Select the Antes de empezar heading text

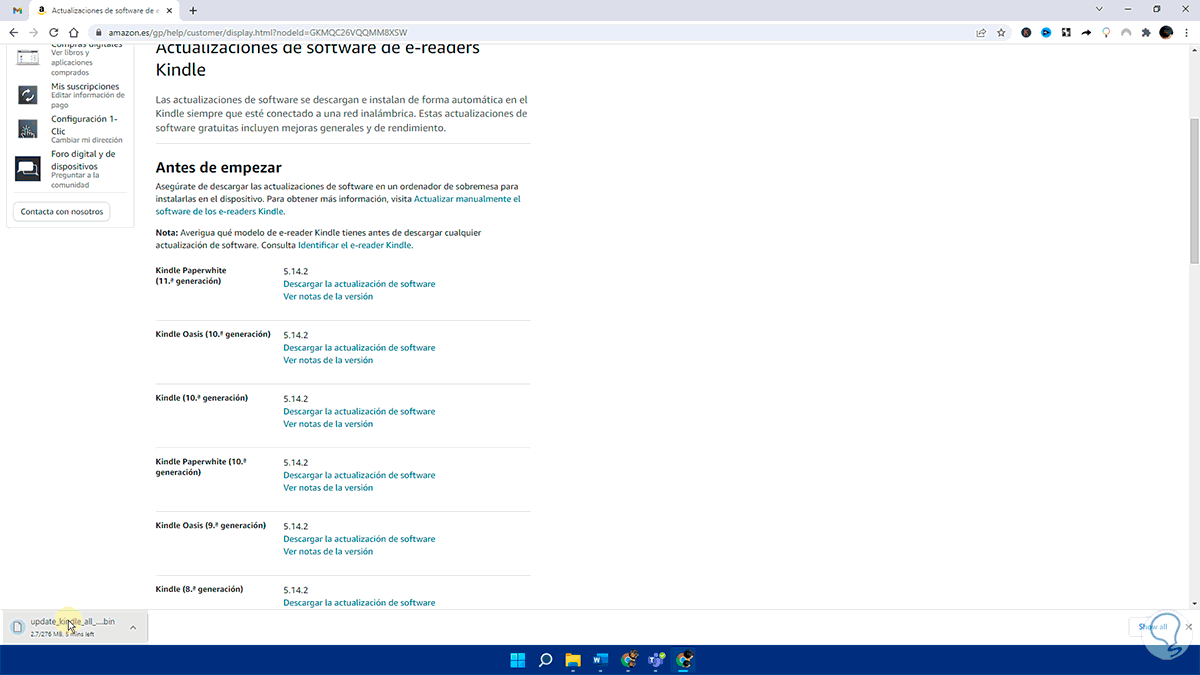(x=219, y=167)
